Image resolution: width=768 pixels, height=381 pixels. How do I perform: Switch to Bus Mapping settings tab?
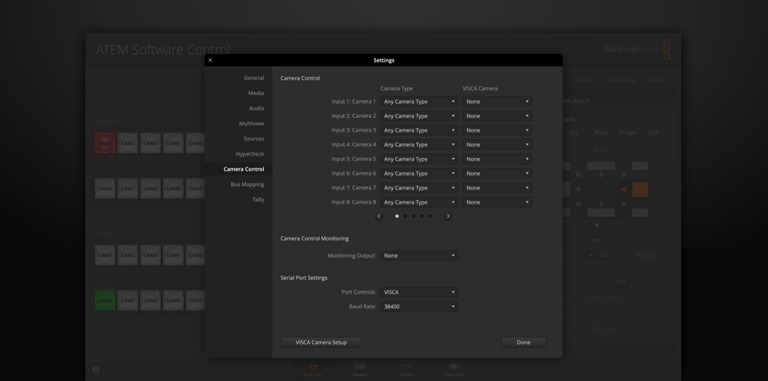point(247,185)
